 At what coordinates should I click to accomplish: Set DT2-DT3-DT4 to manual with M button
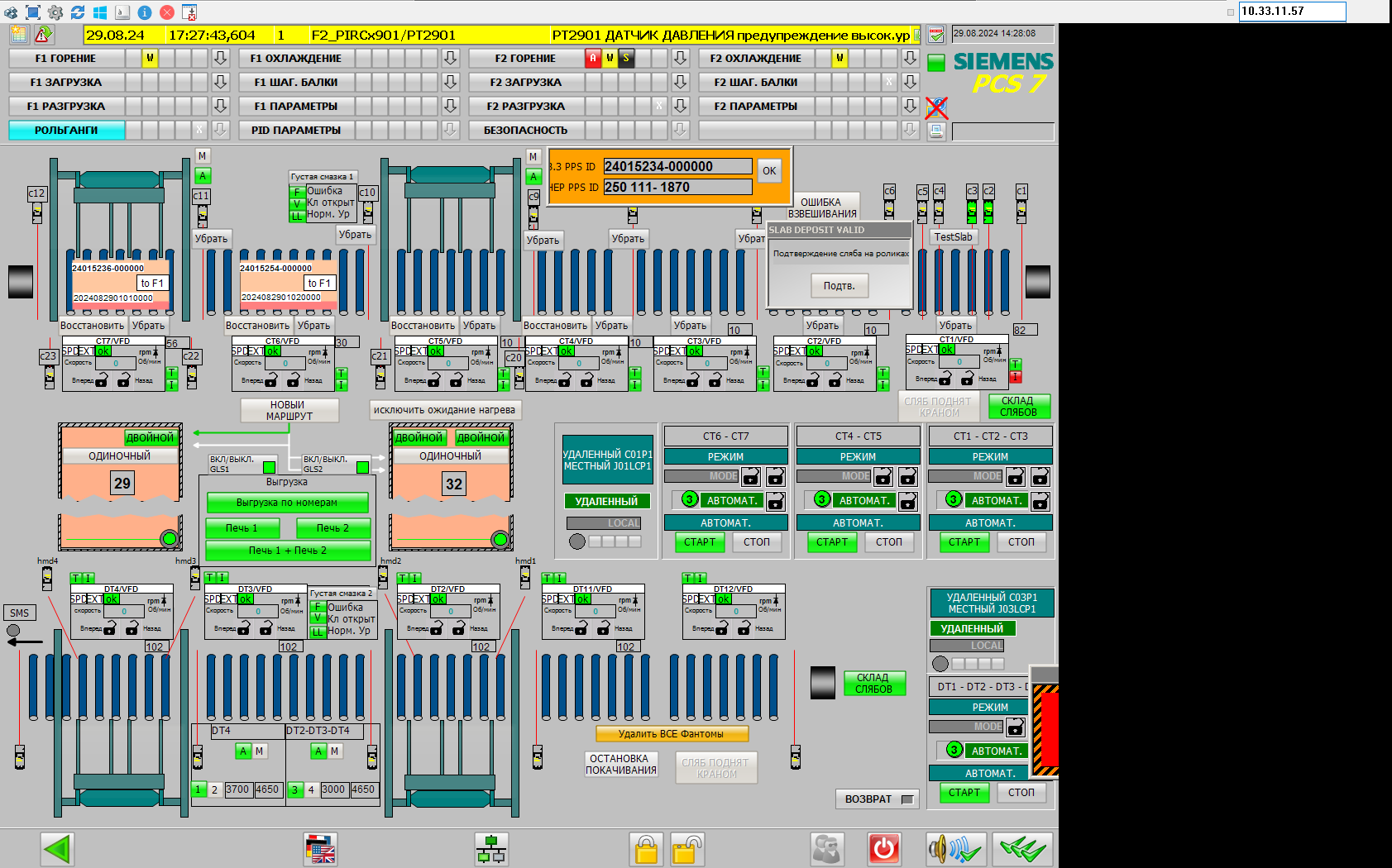click(334, 751)
